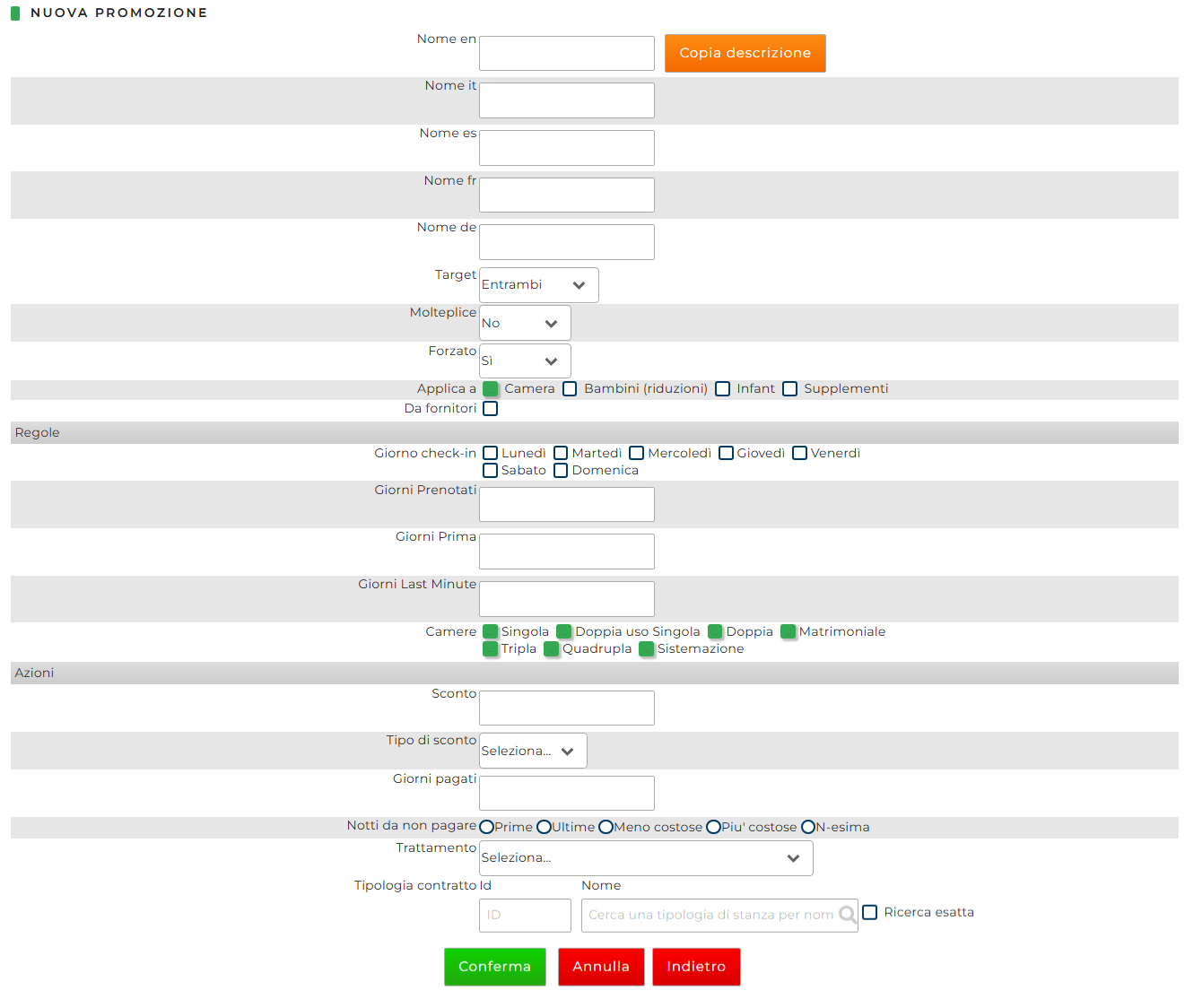
Task: Check the Da fornitori checkbox
Action: (x=491, y=409)
